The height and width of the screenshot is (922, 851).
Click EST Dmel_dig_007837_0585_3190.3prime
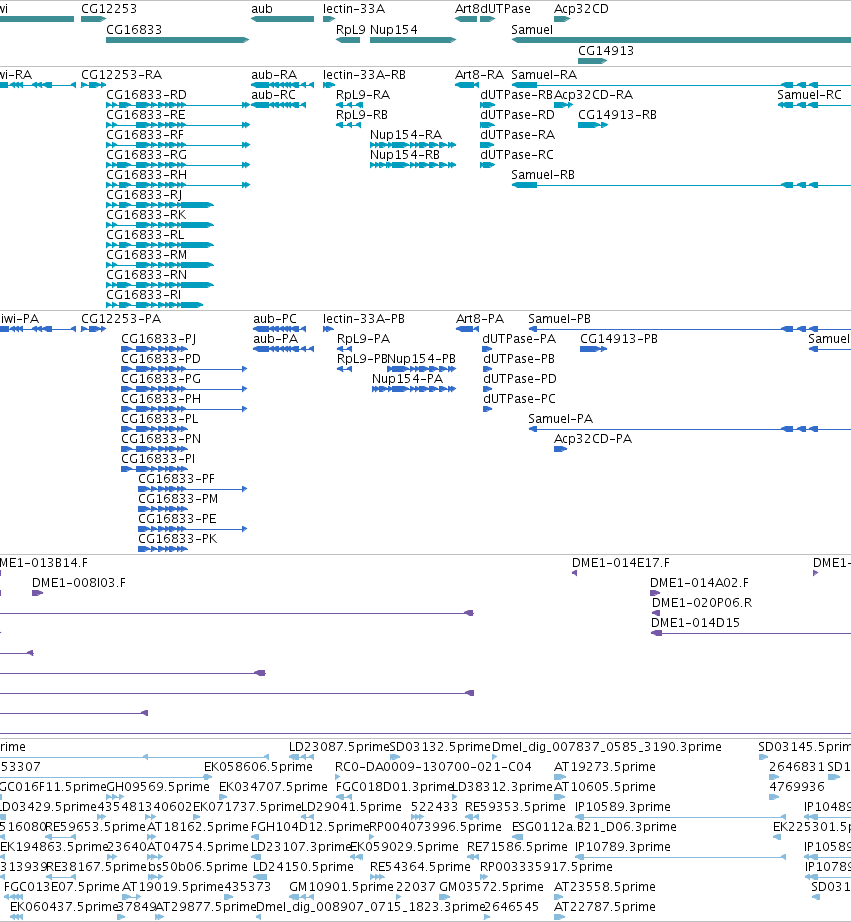[606, 747]
